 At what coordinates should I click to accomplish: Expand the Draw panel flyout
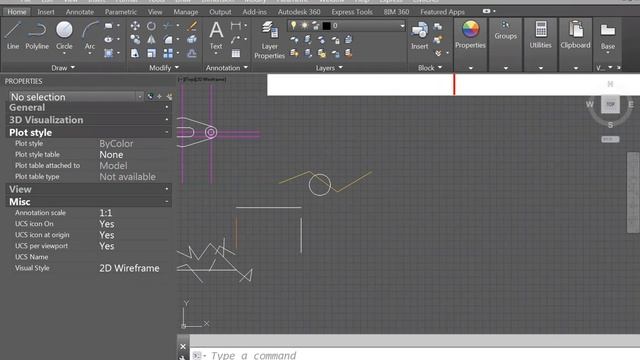pos(63,68)
